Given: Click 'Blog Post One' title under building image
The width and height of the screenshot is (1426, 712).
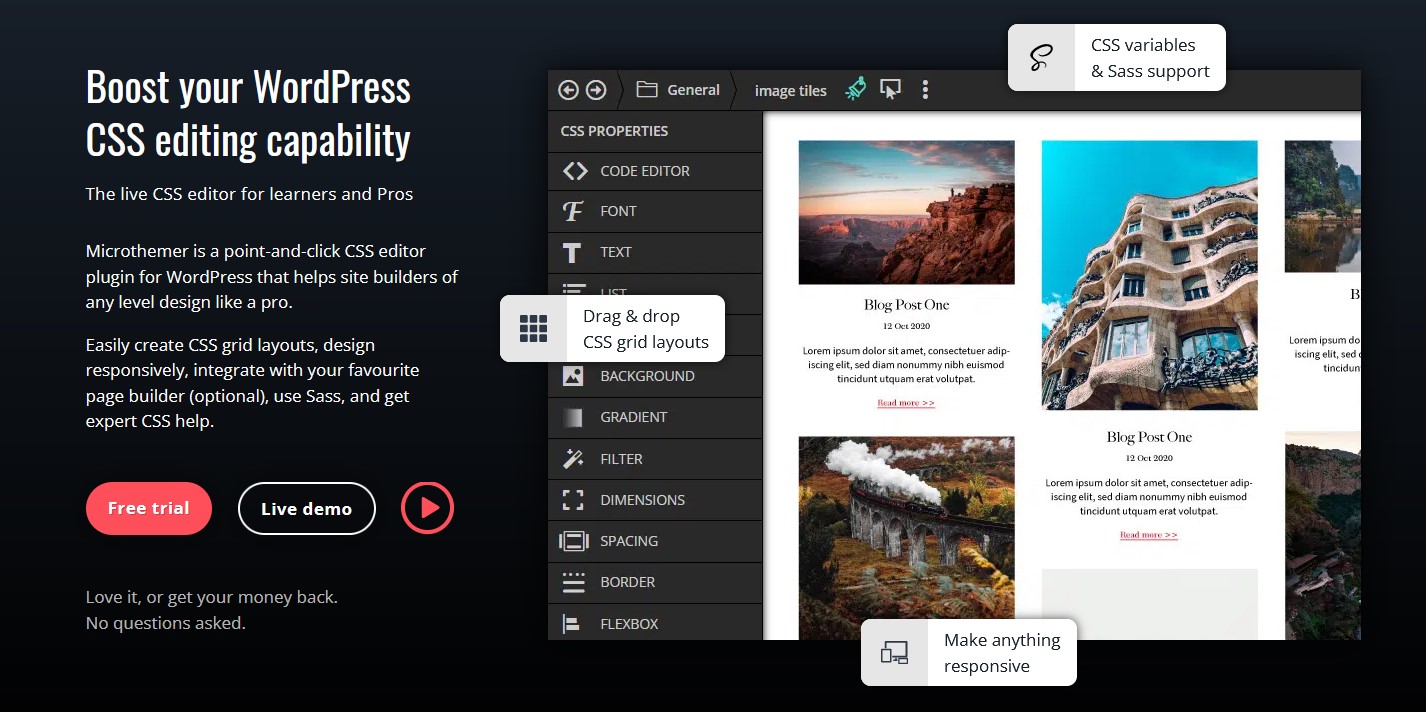Looking at the screenshot, I should pos(1149,437).
